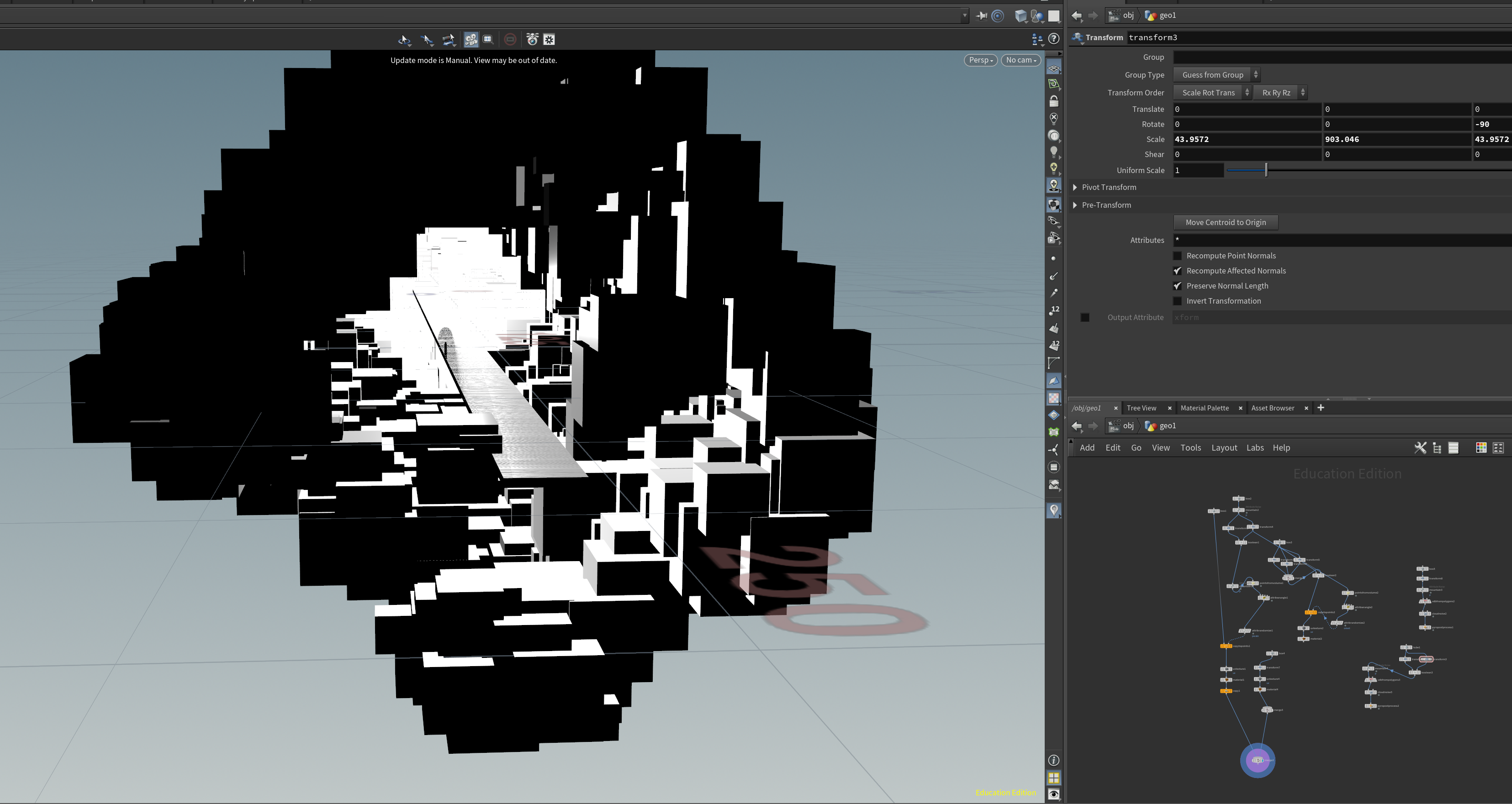
Task: Select the orbit-arrow Select tool in viewport toolbar
Action: tap(404, 39)
